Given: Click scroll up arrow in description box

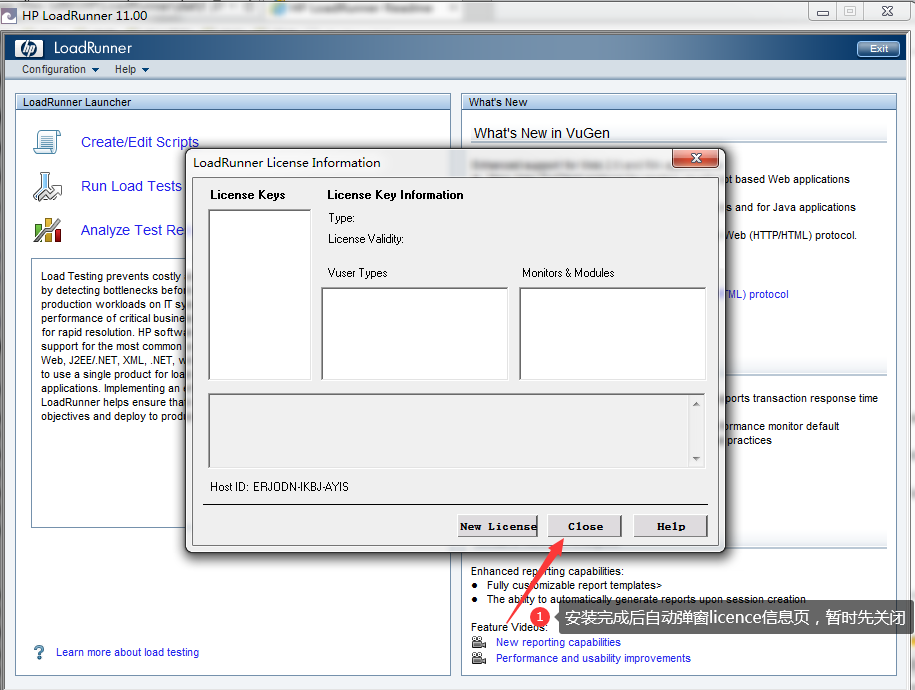Looking at the screenshot, I should pyautogui.click(x=696, y=404).
